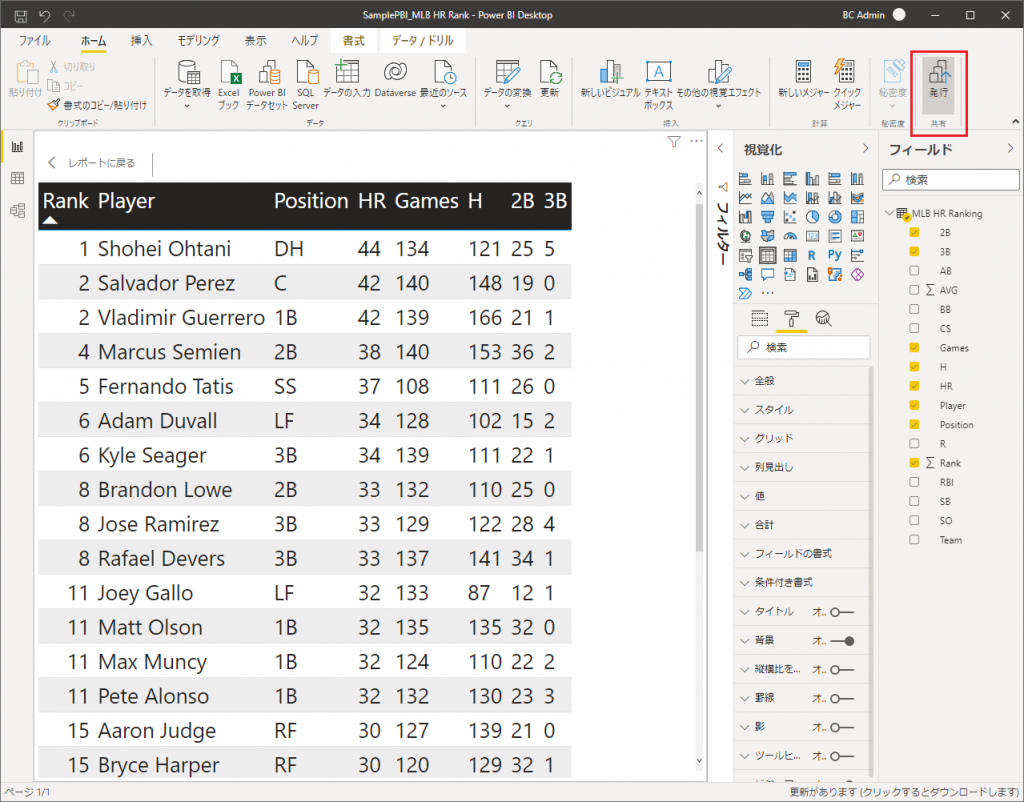Toggle the 背景 (Background) switch off
1024x802 pixels.
842,641
